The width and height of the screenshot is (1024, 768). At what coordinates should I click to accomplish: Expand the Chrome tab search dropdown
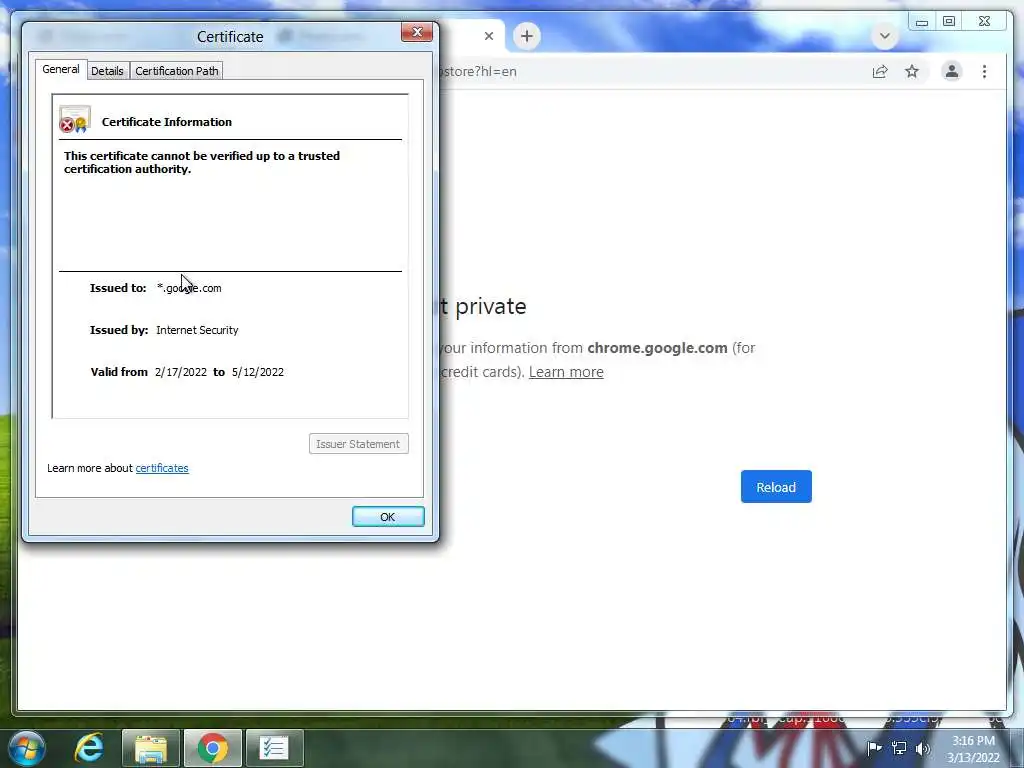tap(885, 36)
